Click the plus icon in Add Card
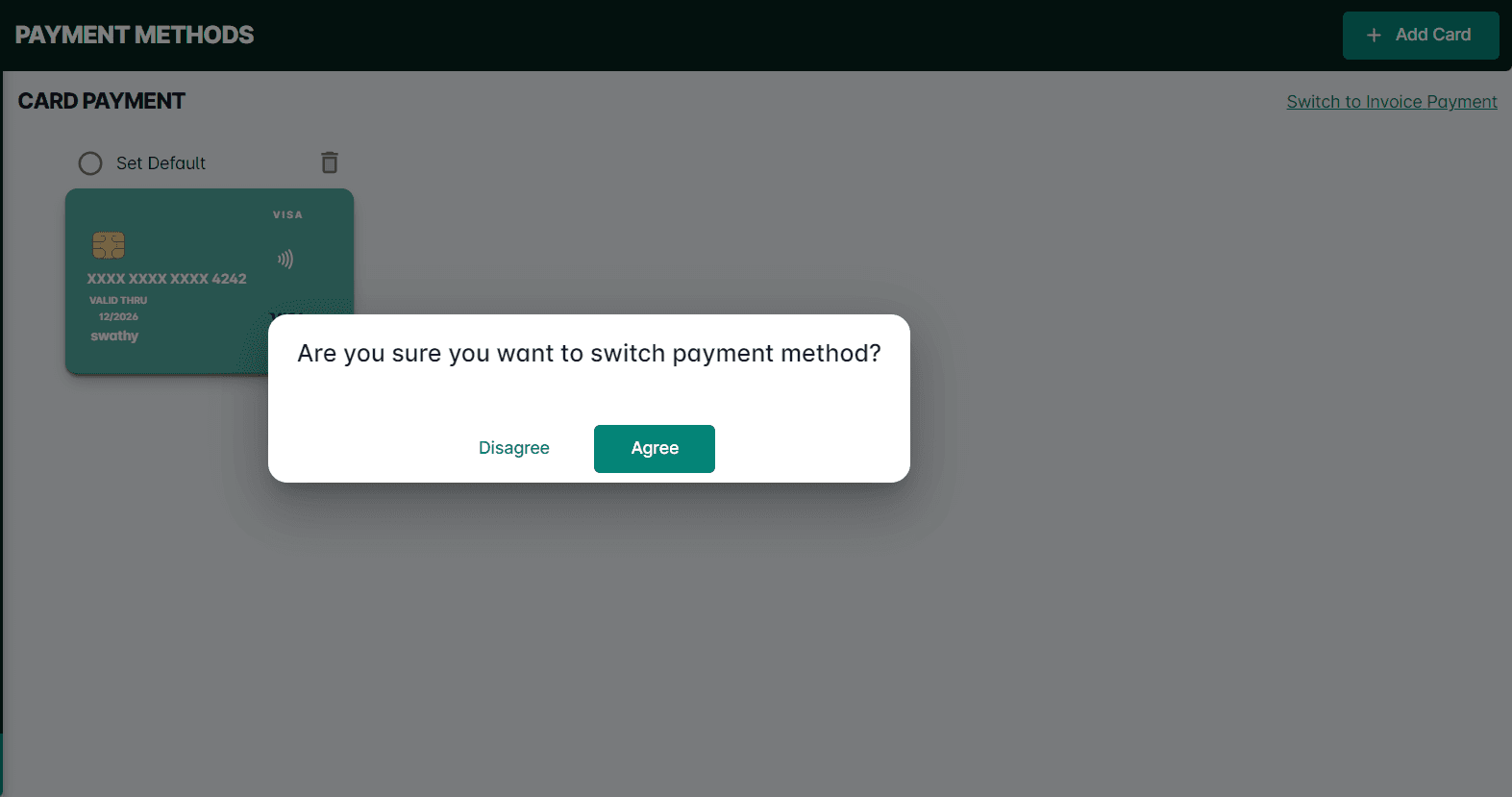This screenshot has height=797, width=1512. pos(1375,36)
